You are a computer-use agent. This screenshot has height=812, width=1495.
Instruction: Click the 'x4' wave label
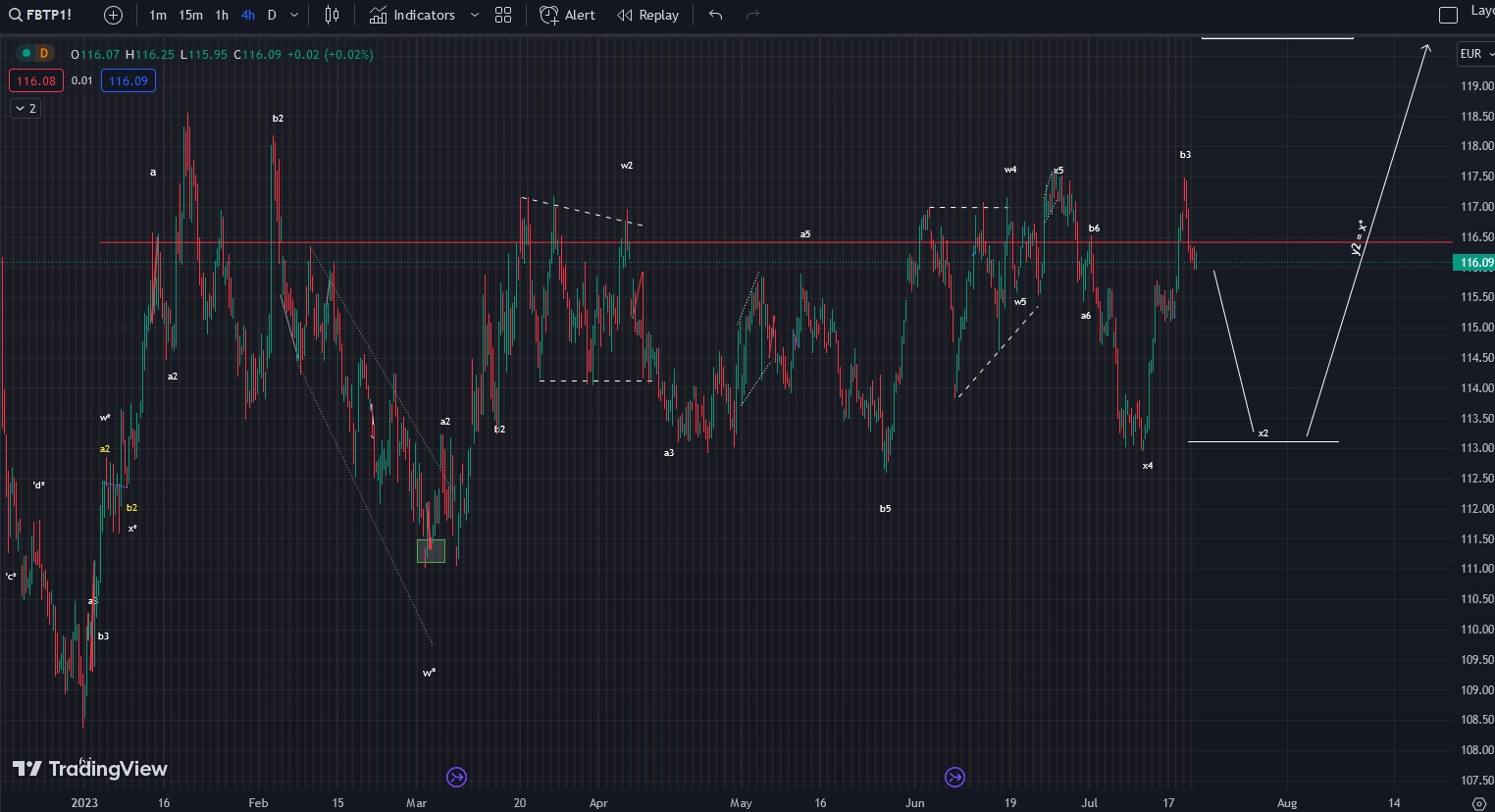1148,466
